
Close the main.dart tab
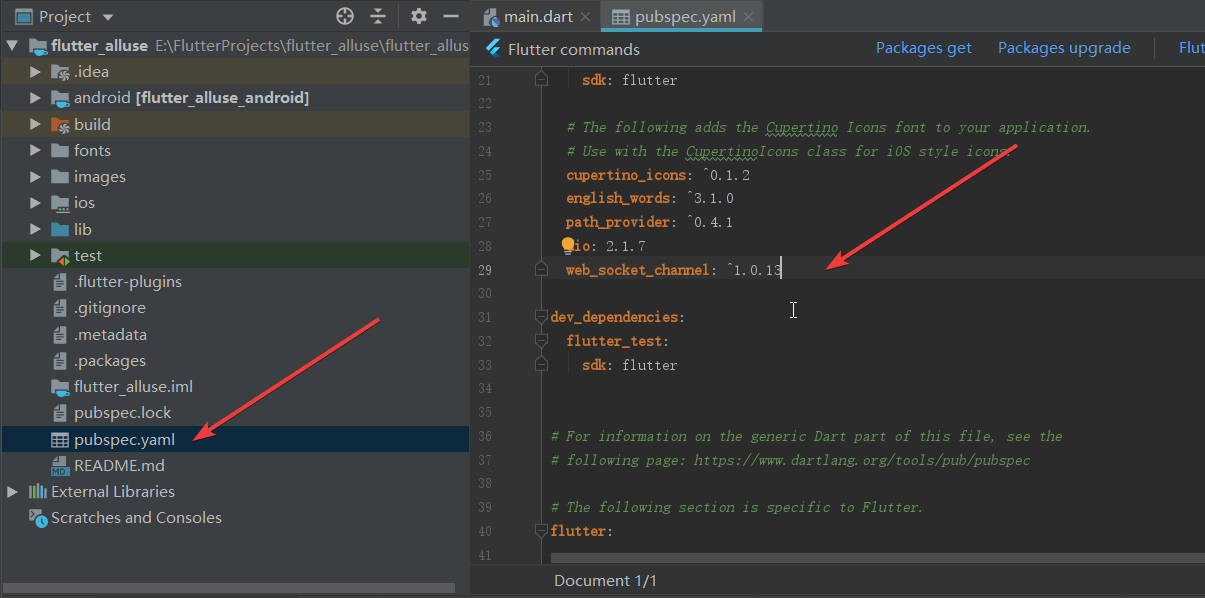point(586,17)
